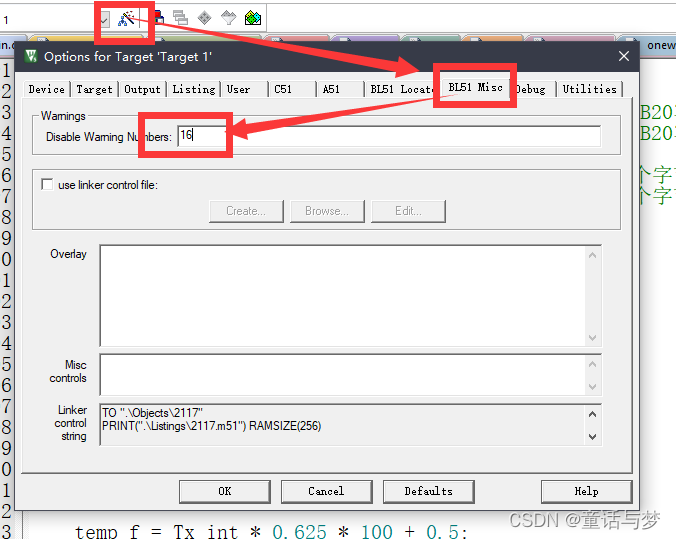Click Overlay box scroll down arrow
Viewport: 676px width, 539px height.
click(592, 337)
